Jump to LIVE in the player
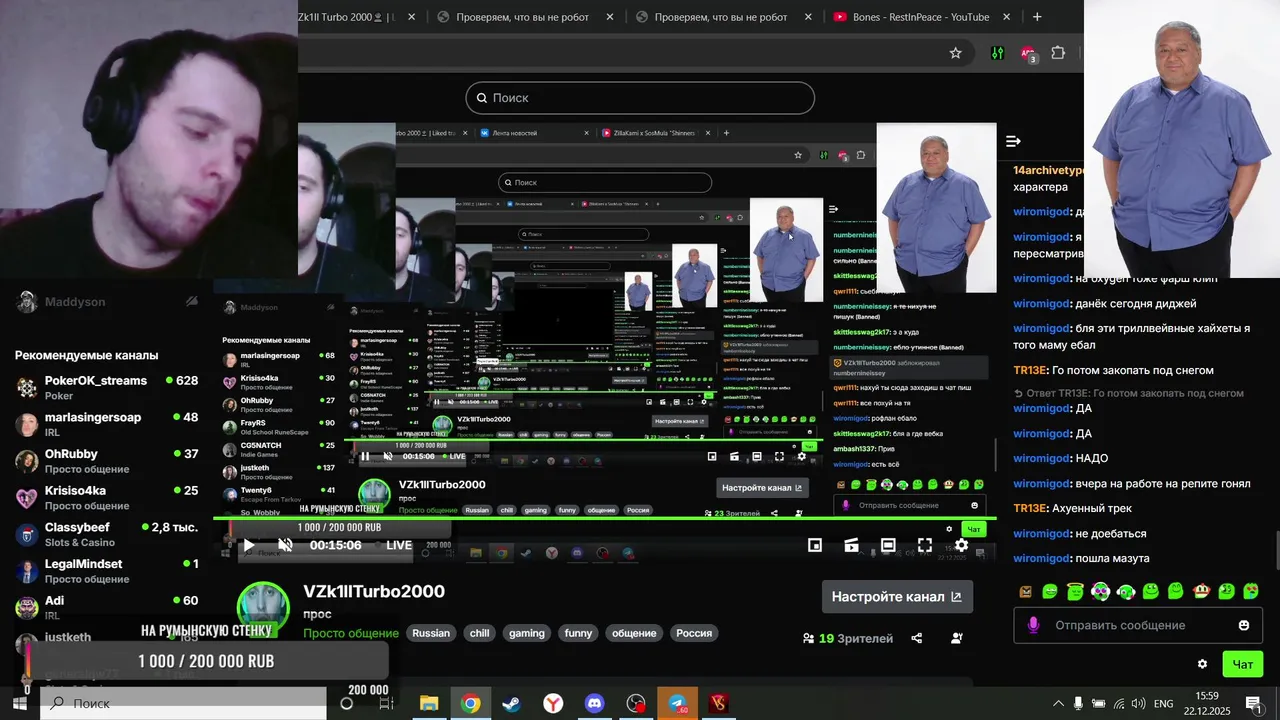The width and height of the screenshot is (1280, 720). [399, 545]
